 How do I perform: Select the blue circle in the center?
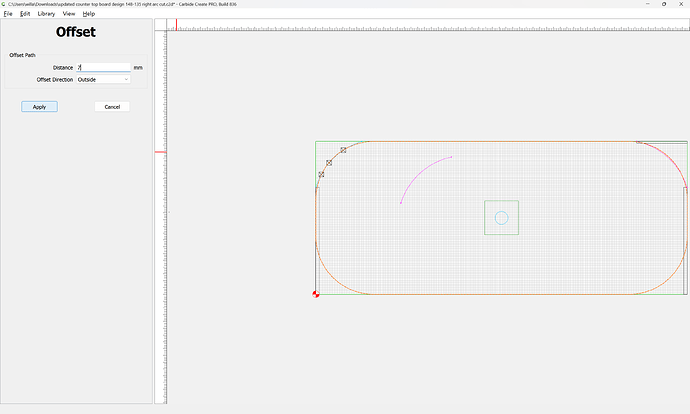(x=502, y=218)
